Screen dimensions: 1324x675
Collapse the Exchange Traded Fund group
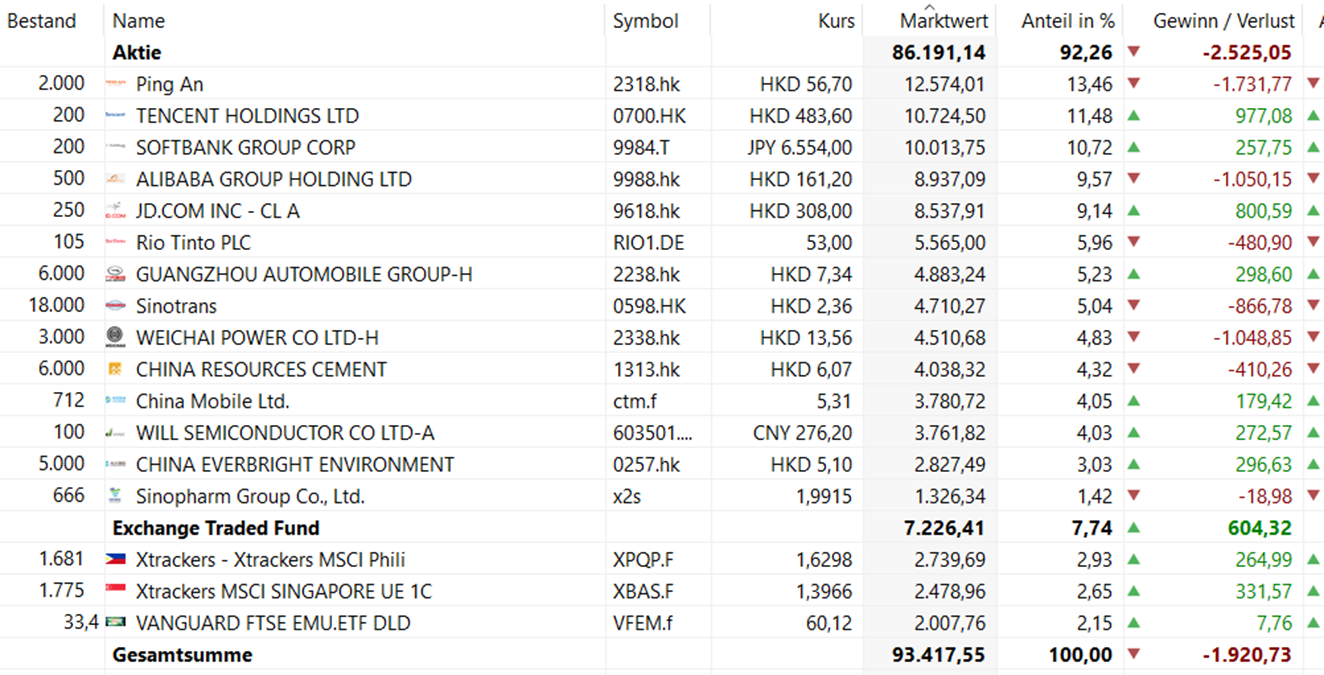[x=216, y=528]
